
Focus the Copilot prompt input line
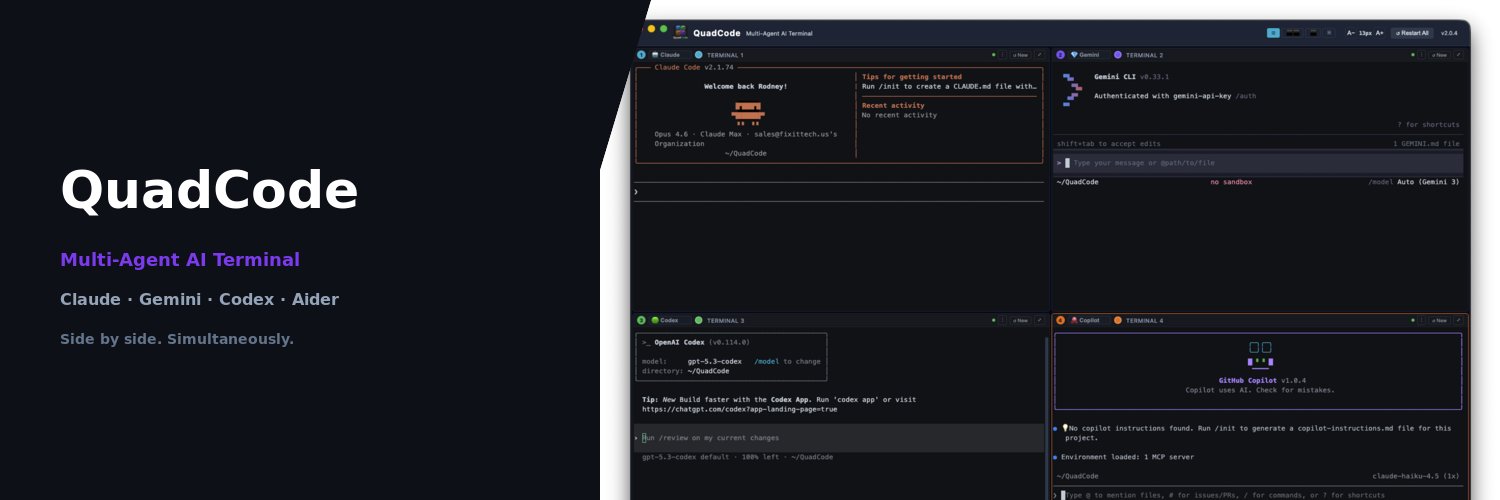click(x=1260, y=495)
